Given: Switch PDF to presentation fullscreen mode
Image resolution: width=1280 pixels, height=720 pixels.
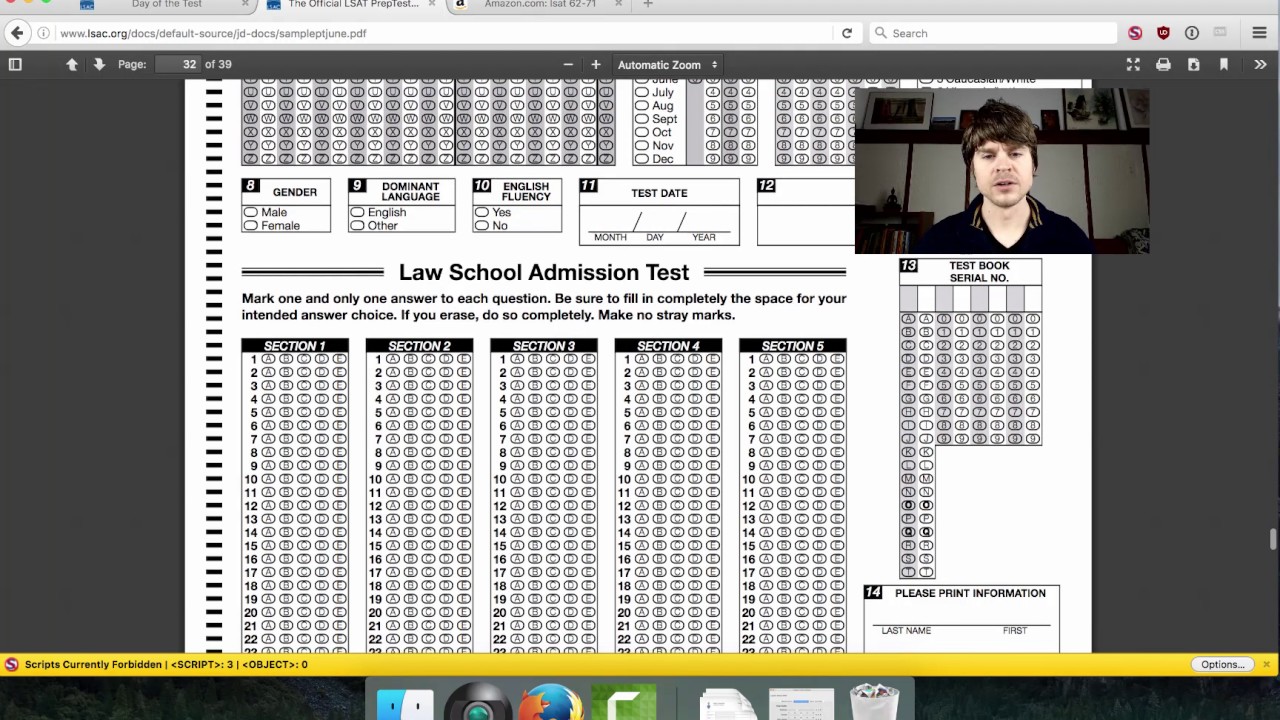Looking at the screenshot, I should (1133, 64).
